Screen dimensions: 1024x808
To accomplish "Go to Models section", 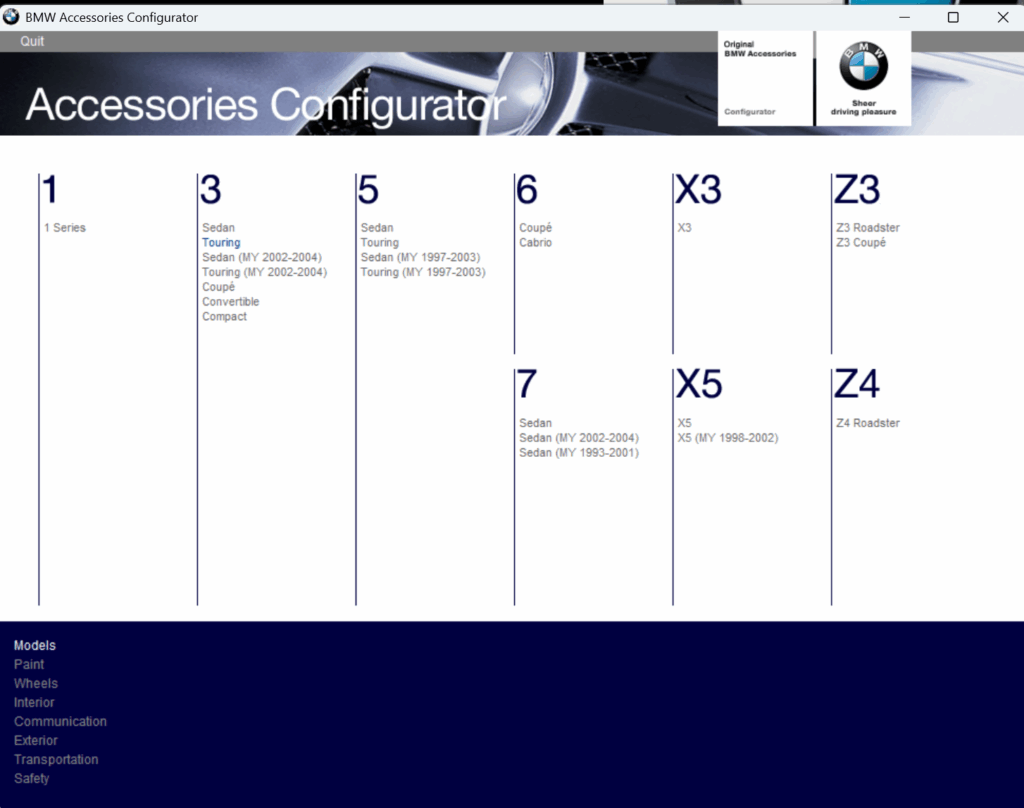I will point(35,645).
